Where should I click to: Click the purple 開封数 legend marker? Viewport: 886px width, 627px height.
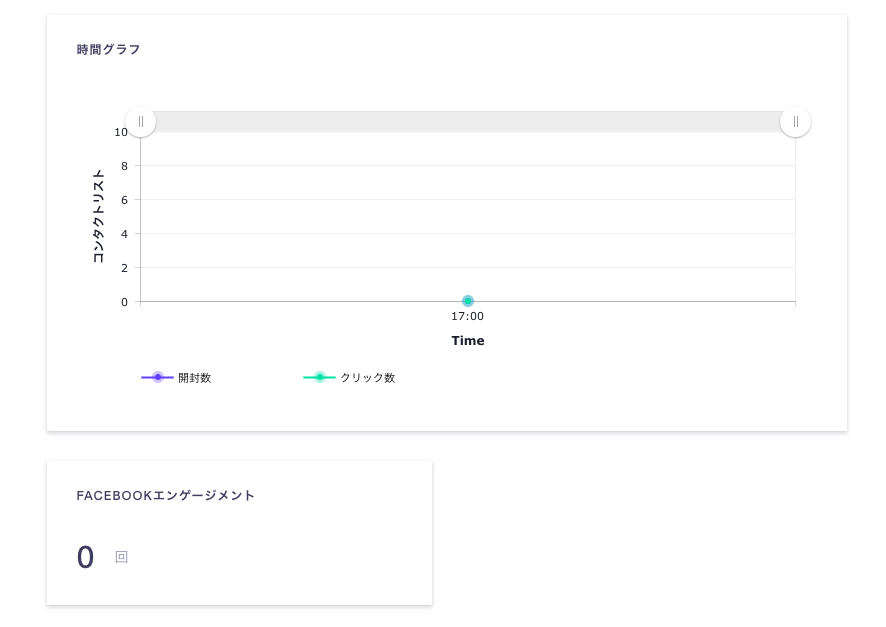coord(157,378)
